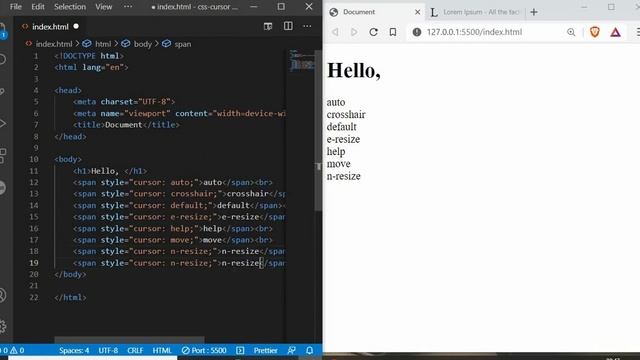Stop Live Server at Port : 5500
This screenshot has height=360, width=640.
(x=204, y=350)
